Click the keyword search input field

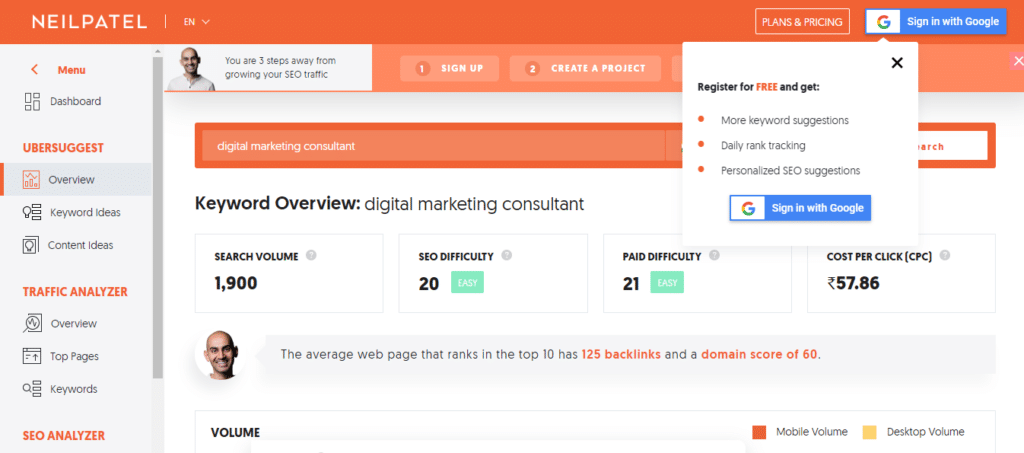coord(433,146)
